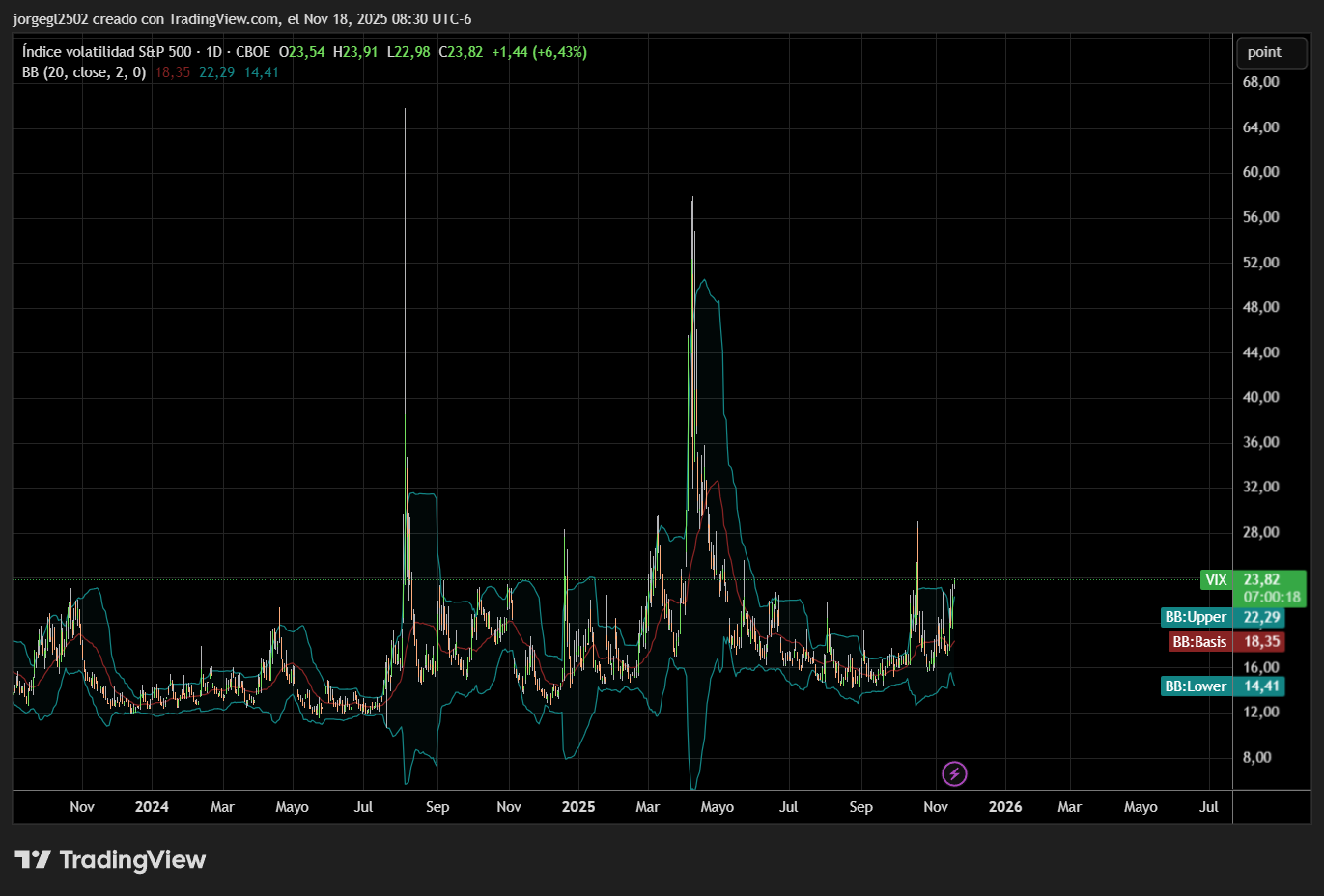This screenshot has width=1324, height=896.
Task: Click the 52,00 price axis label
Action: point(1260,263)
